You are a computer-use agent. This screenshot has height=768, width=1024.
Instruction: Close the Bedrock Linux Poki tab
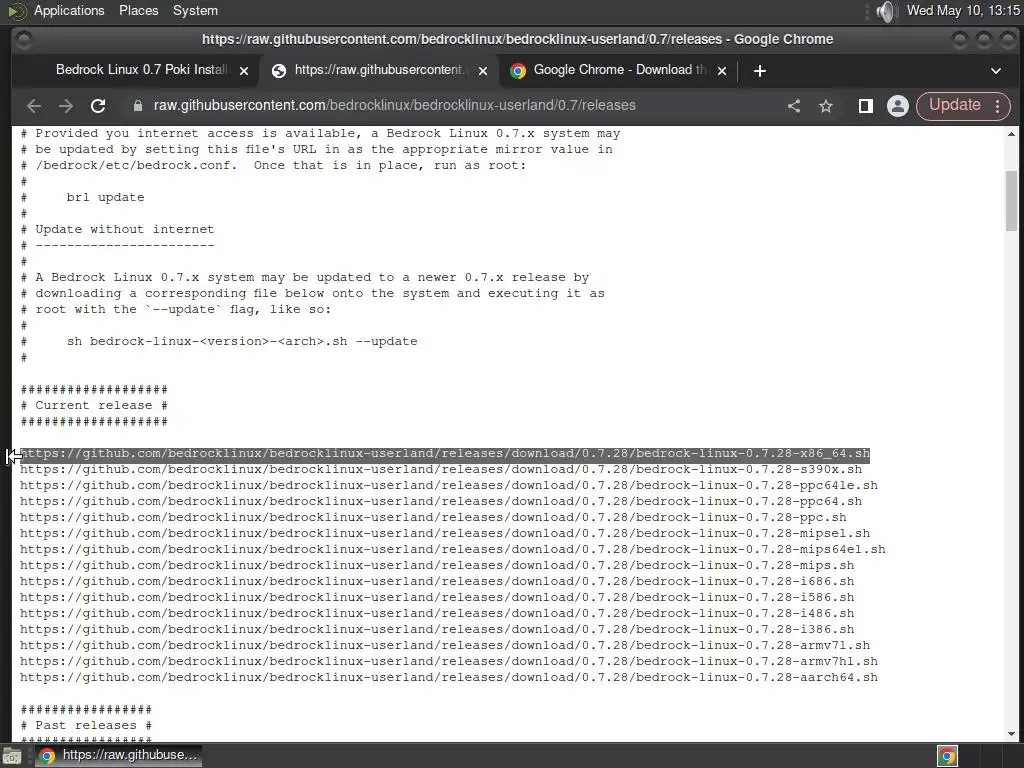click(244, 71)
